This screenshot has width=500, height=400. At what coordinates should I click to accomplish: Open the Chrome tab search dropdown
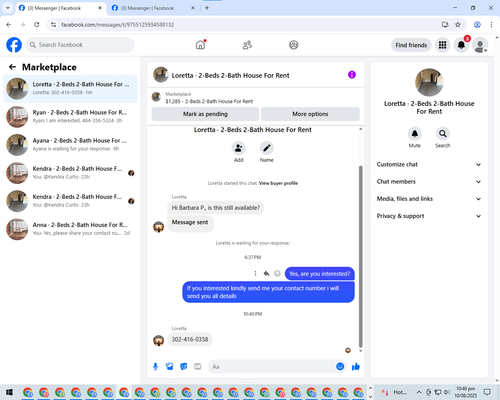[8, 8]
